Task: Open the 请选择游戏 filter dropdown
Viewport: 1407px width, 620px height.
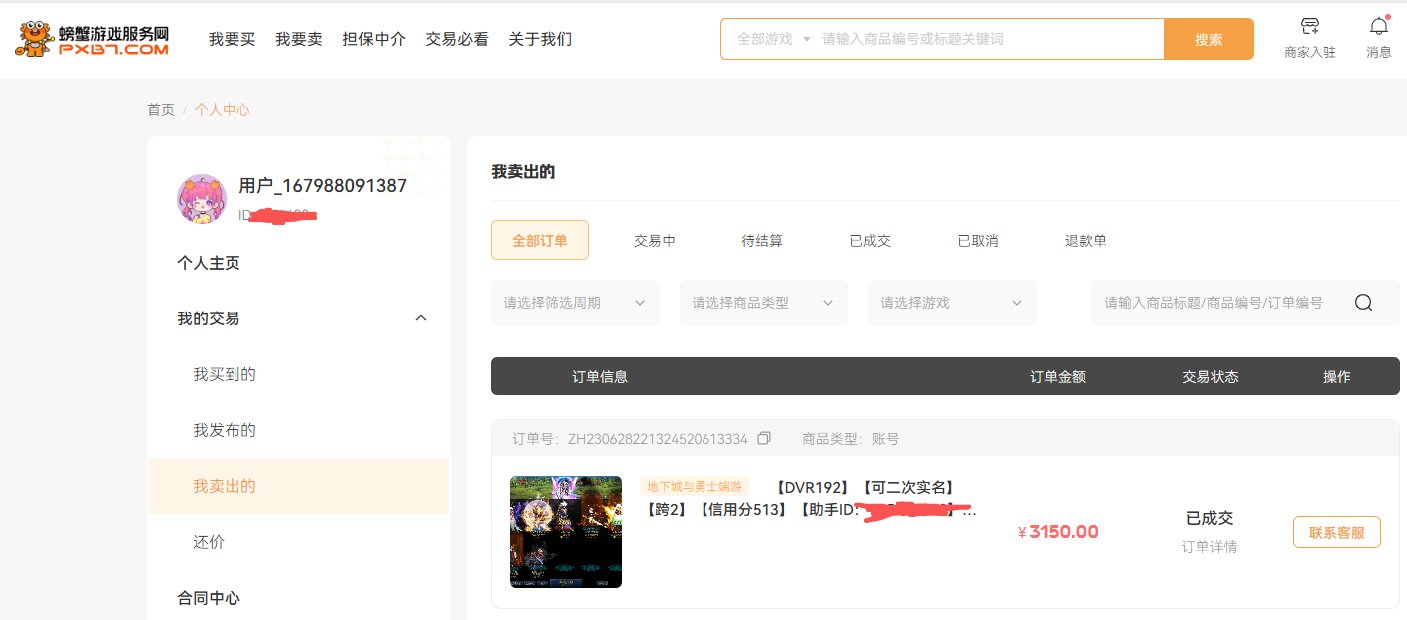Action: point(951,303)
